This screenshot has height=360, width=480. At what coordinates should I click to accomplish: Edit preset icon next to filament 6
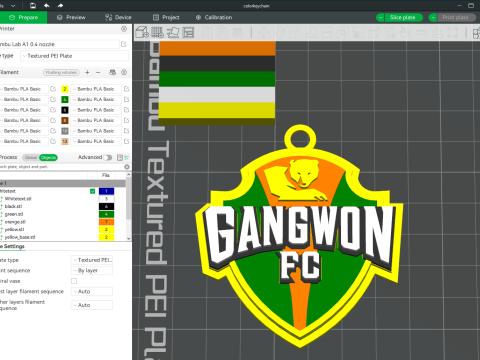[126, 110]
